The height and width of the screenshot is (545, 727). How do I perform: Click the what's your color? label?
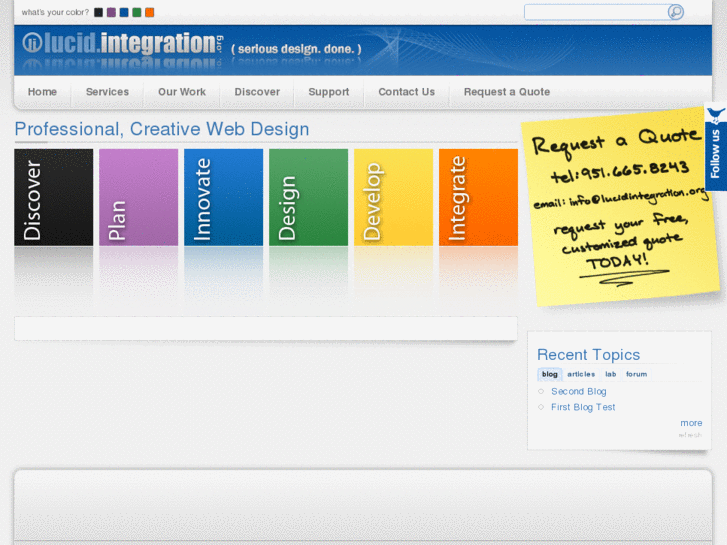pyautogui.click(x=55, y=12)
